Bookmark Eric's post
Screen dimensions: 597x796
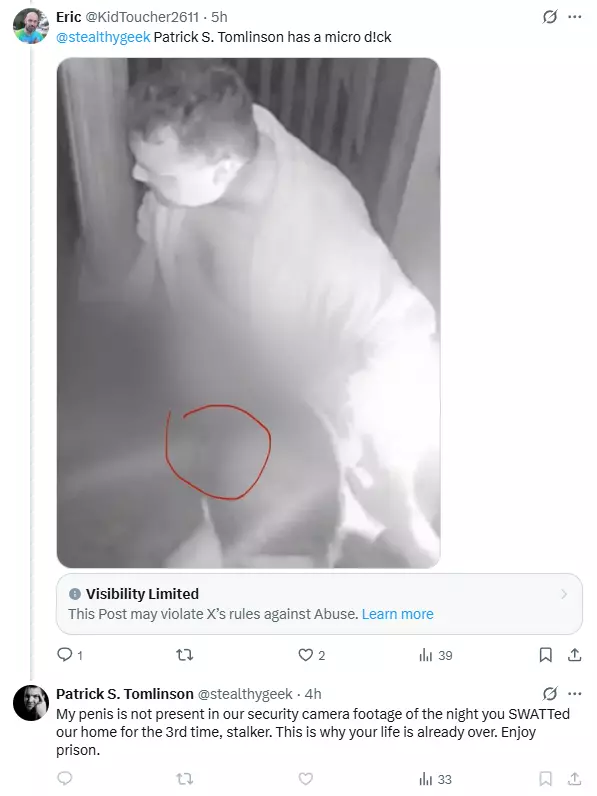click(545, 655)
